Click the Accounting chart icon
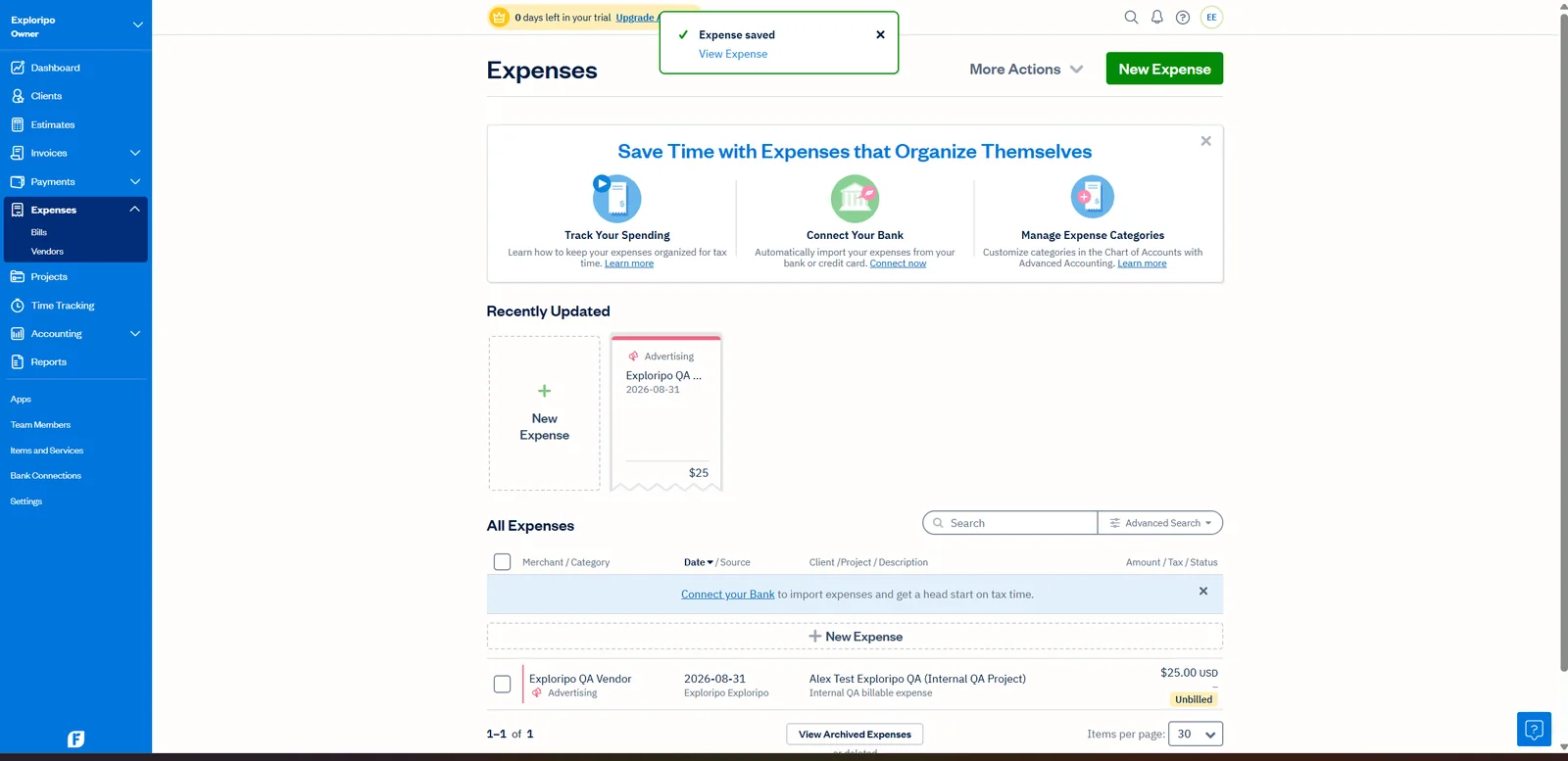The height and width of the screenshot is (761, 1568). tap(18, 334)
